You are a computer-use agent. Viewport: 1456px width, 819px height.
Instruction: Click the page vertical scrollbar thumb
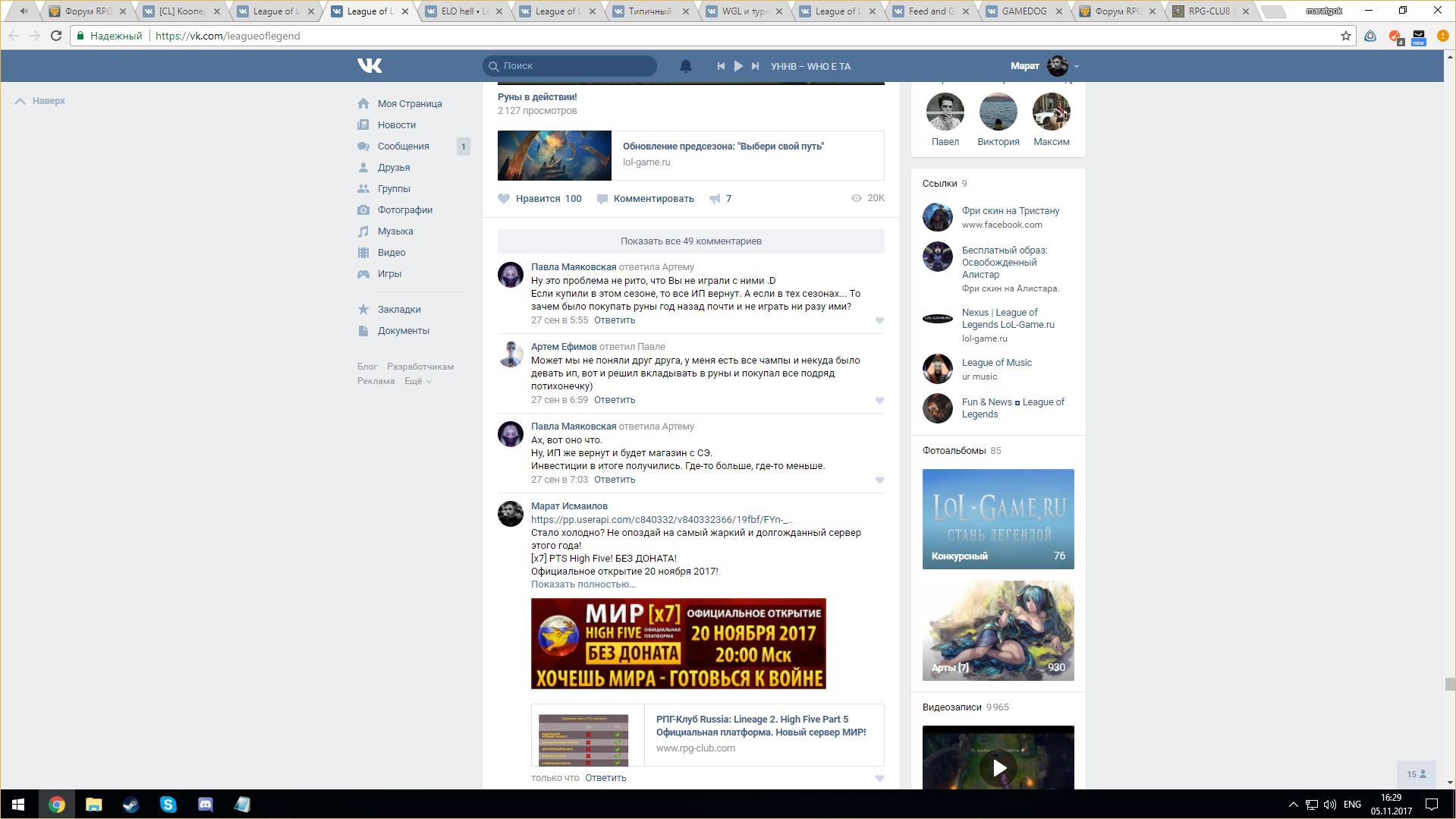(1449, 684)
